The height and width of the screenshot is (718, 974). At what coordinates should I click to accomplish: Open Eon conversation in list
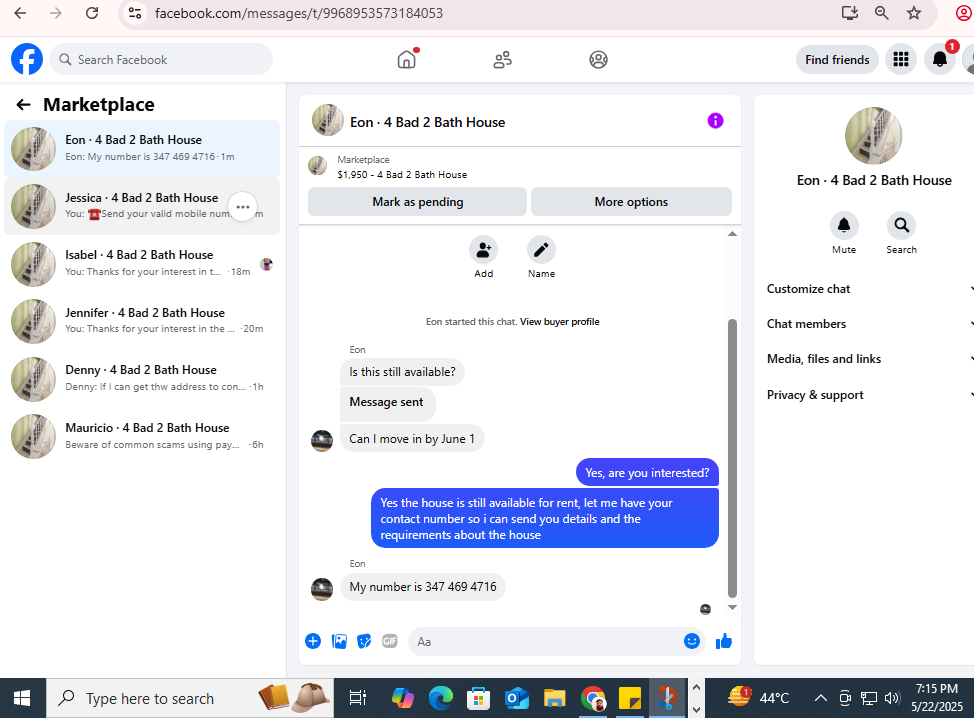[142, 149]
